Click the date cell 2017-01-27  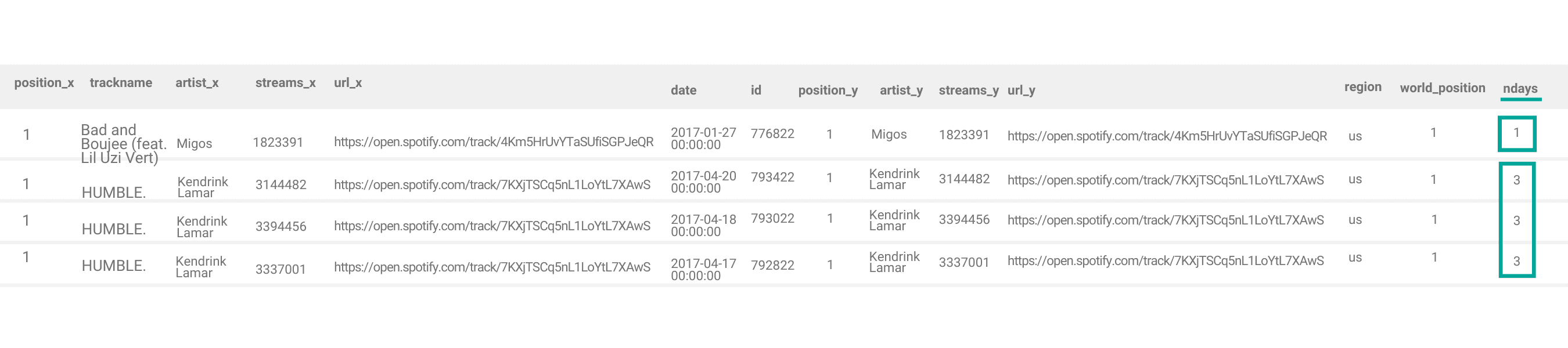tap(703, 139)
